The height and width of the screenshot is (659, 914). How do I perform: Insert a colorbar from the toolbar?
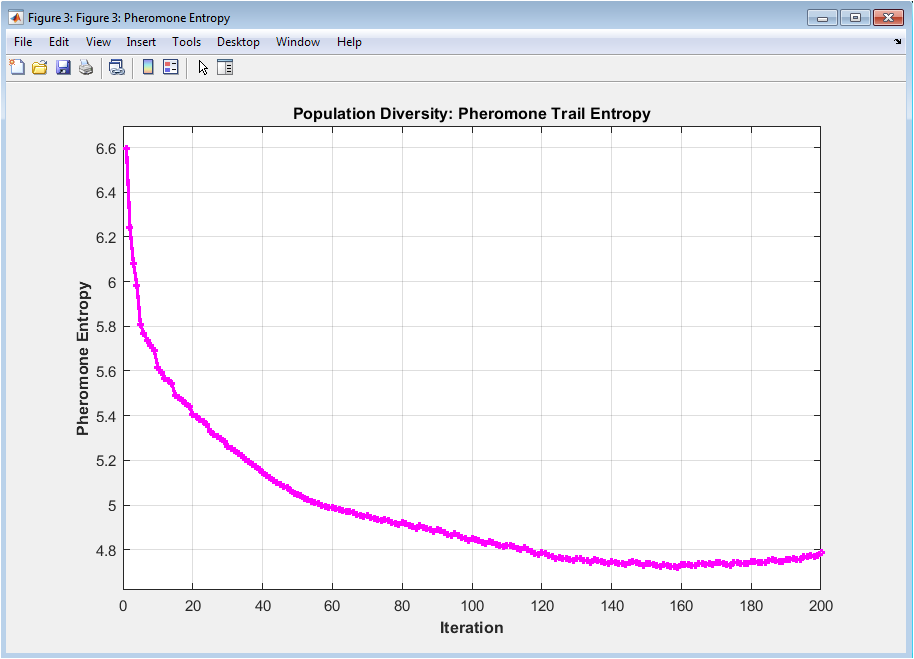tap(148, 67)
